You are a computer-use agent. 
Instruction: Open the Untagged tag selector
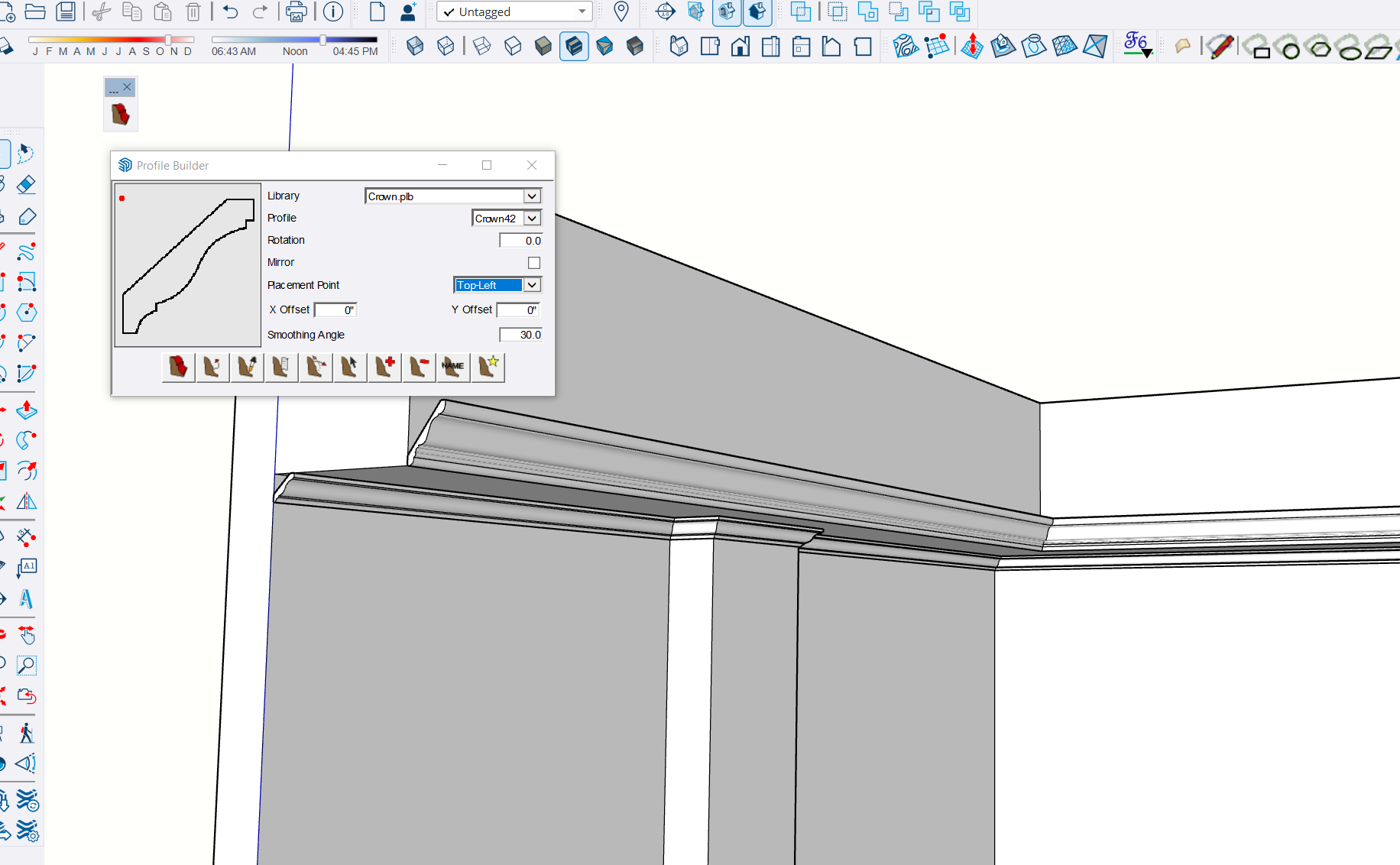pyautogui.click(x=514, y=12)
